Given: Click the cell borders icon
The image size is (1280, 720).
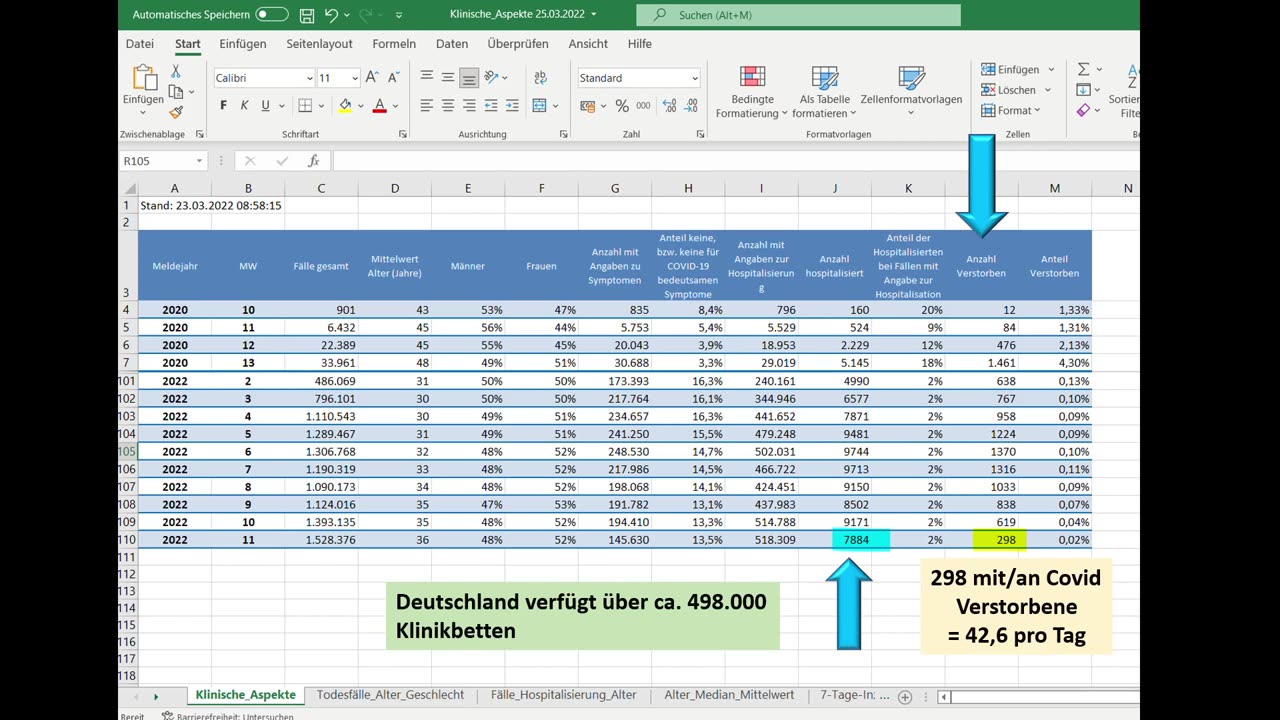Looking at the screenshot, I should tap(305, 106).
